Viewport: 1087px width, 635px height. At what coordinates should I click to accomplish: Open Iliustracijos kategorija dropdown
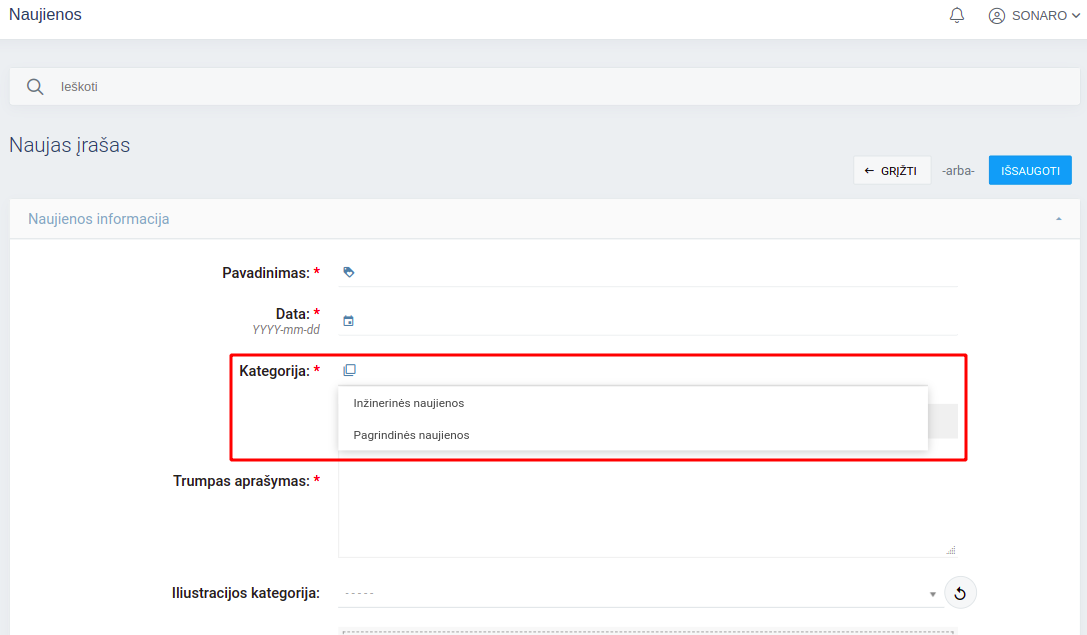pyautogui.click(x=640, y=593)
